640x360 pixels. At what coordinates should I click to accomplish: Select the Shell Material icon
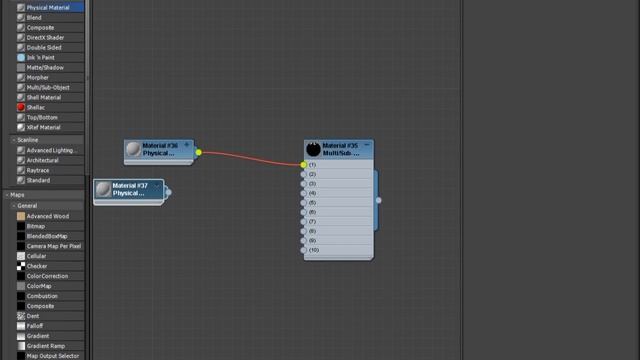click(x=21, y=97)
